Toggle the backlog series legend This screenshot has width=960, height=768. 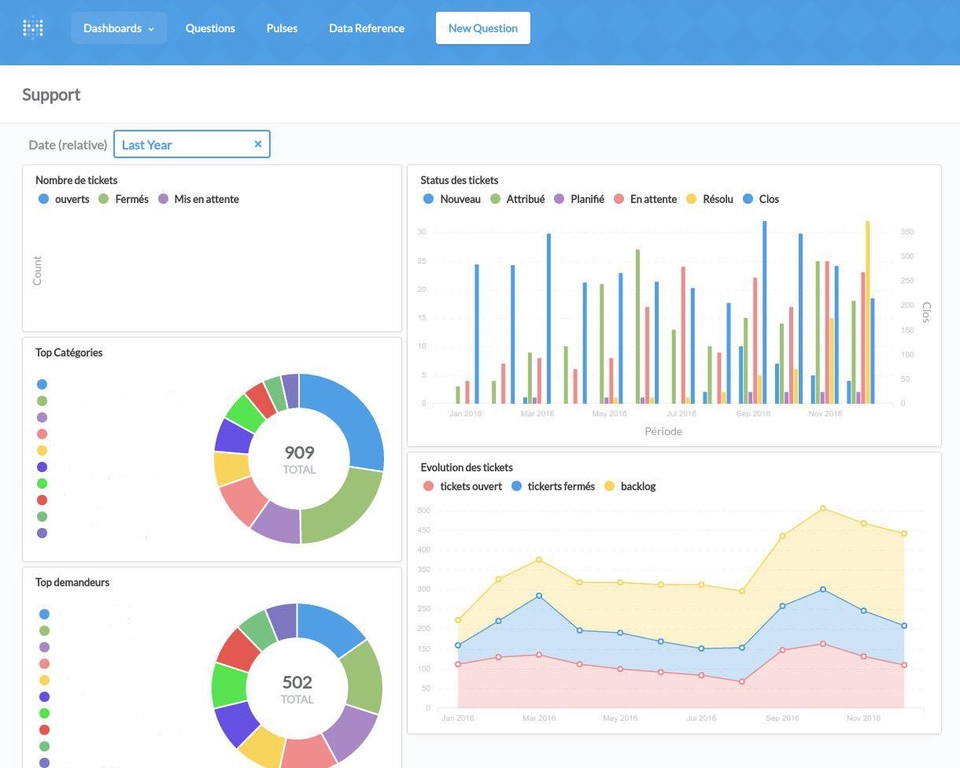point(630,486)
